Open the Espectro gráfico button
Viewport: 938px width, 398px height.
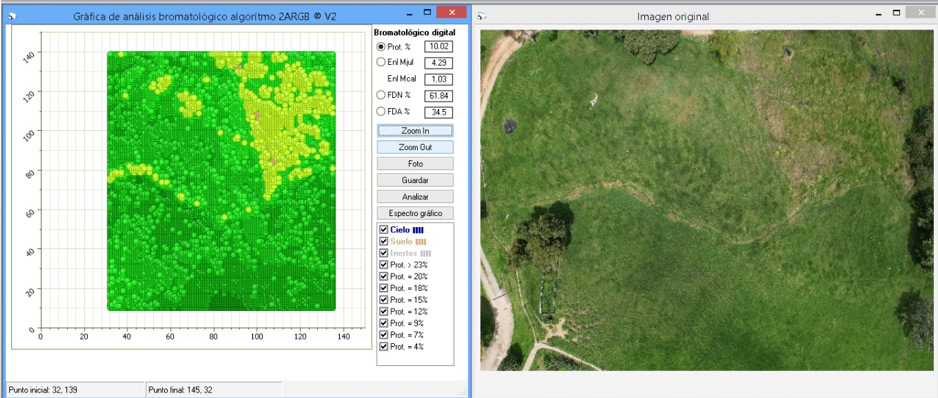pyautogui.click(x=415, y=212)
